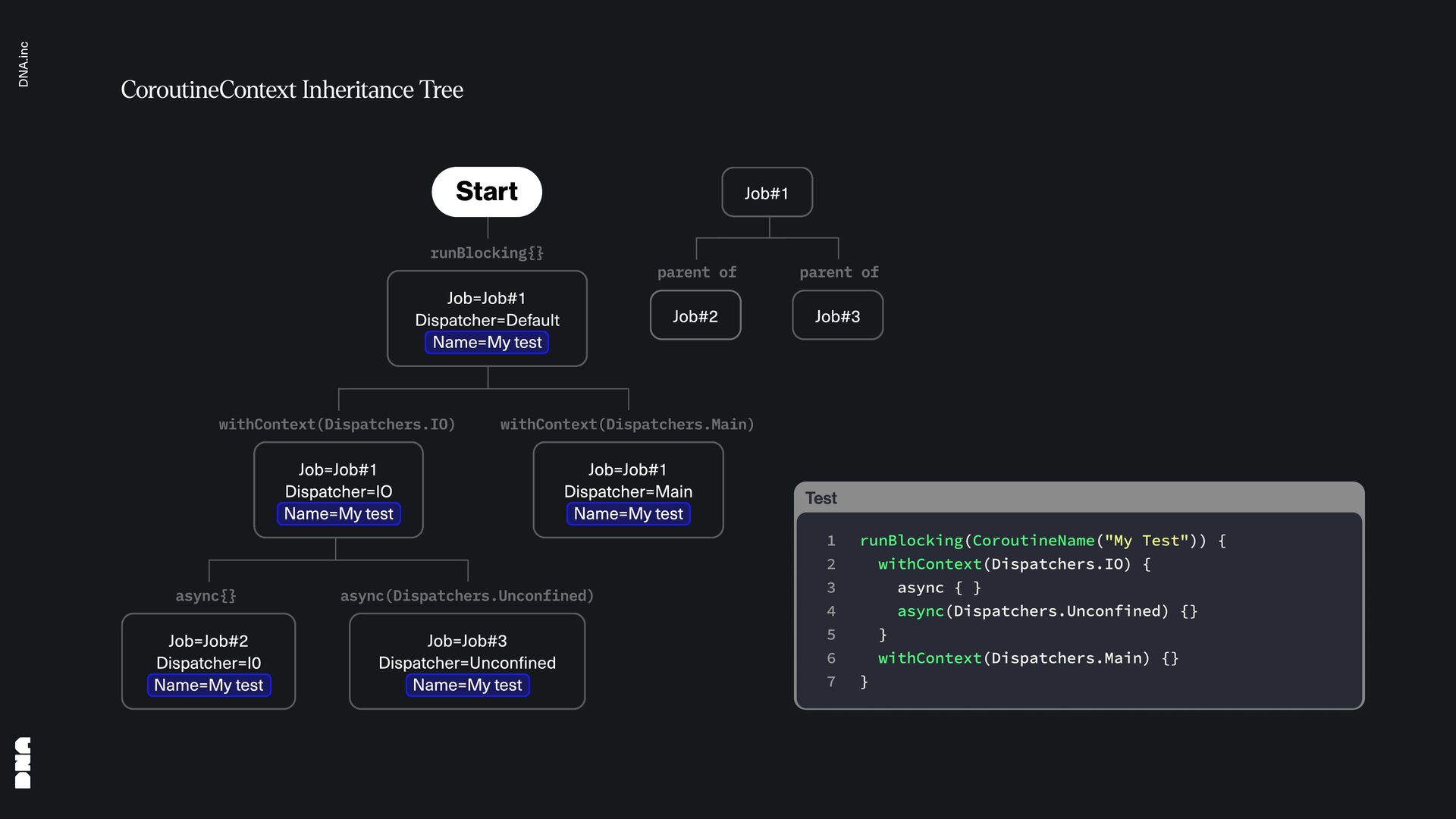The image size is (1456, 819).
Task: Click the withContext(Dispatchers.IO) edge label
Action: pyautogui.click(x=337, y=424)
